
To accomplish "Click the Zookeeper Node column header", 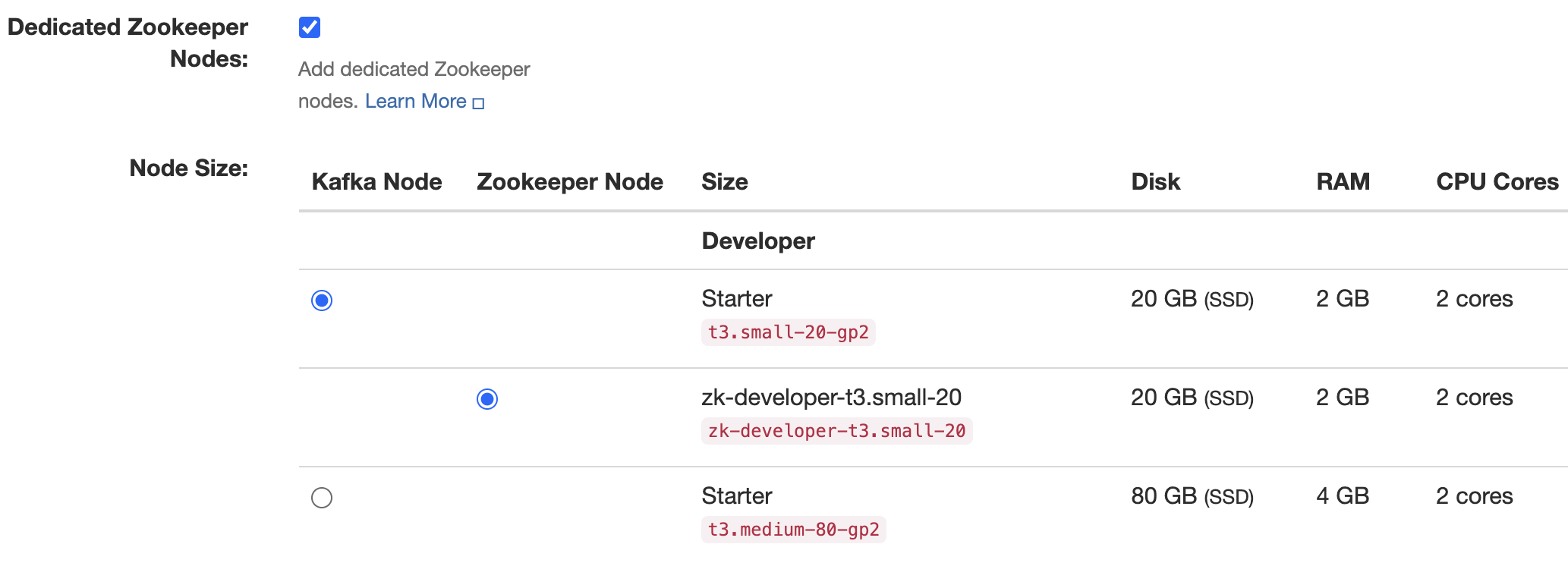I will [569, 181].
